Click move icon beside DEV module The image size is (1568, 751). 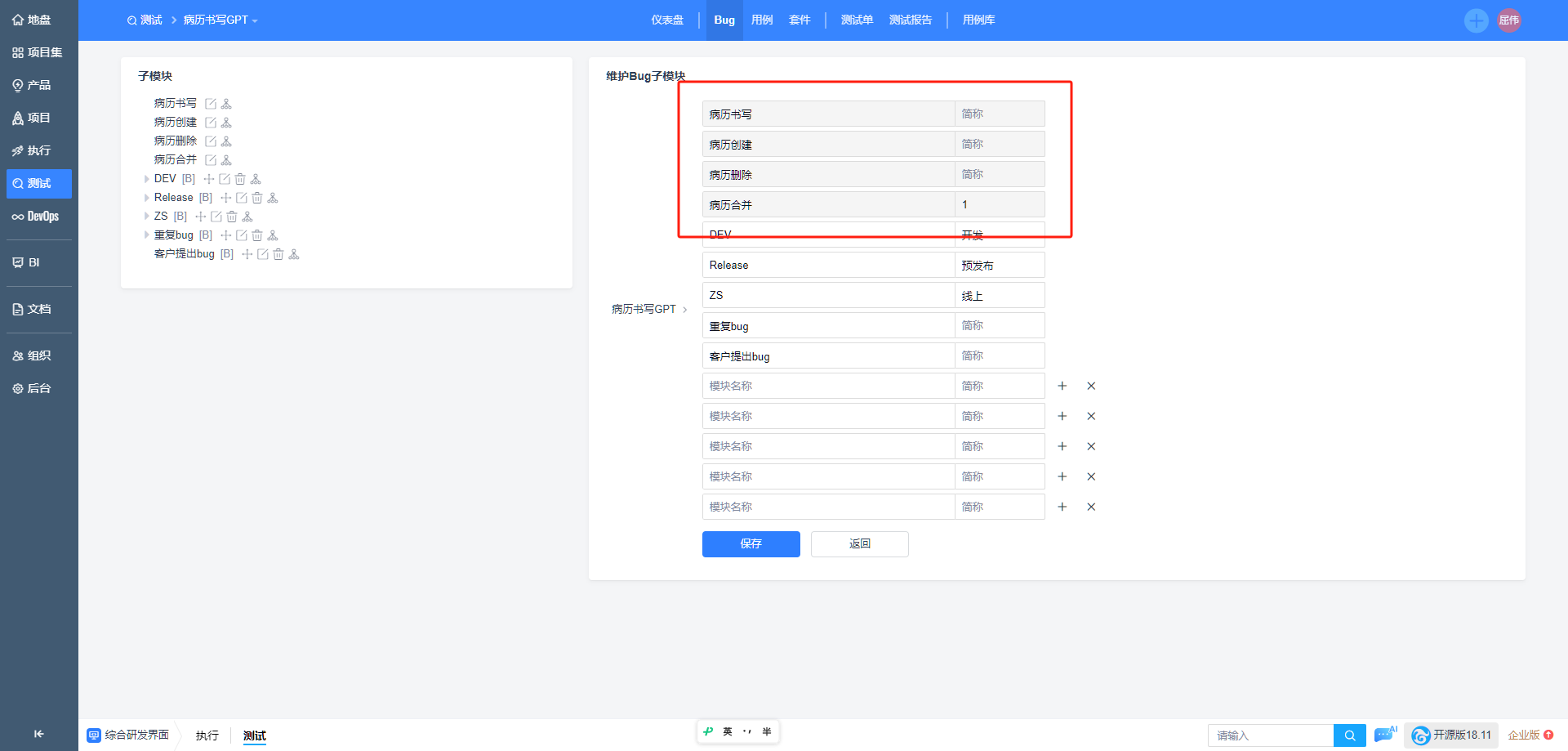pyautogui.click(x=209, y=179)
